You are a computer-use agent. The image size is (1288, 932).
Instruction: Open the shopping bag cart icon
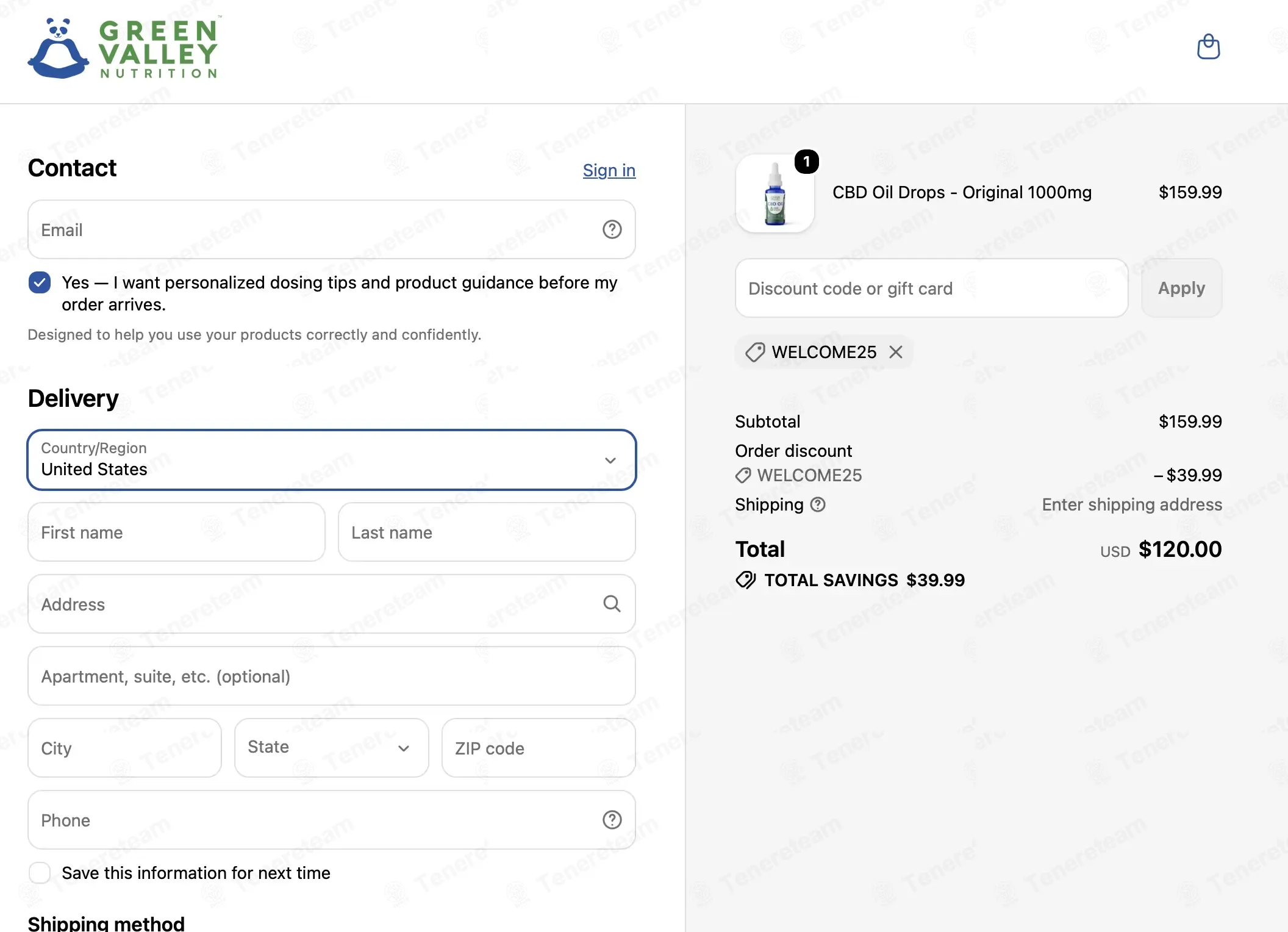(1208, 47)
